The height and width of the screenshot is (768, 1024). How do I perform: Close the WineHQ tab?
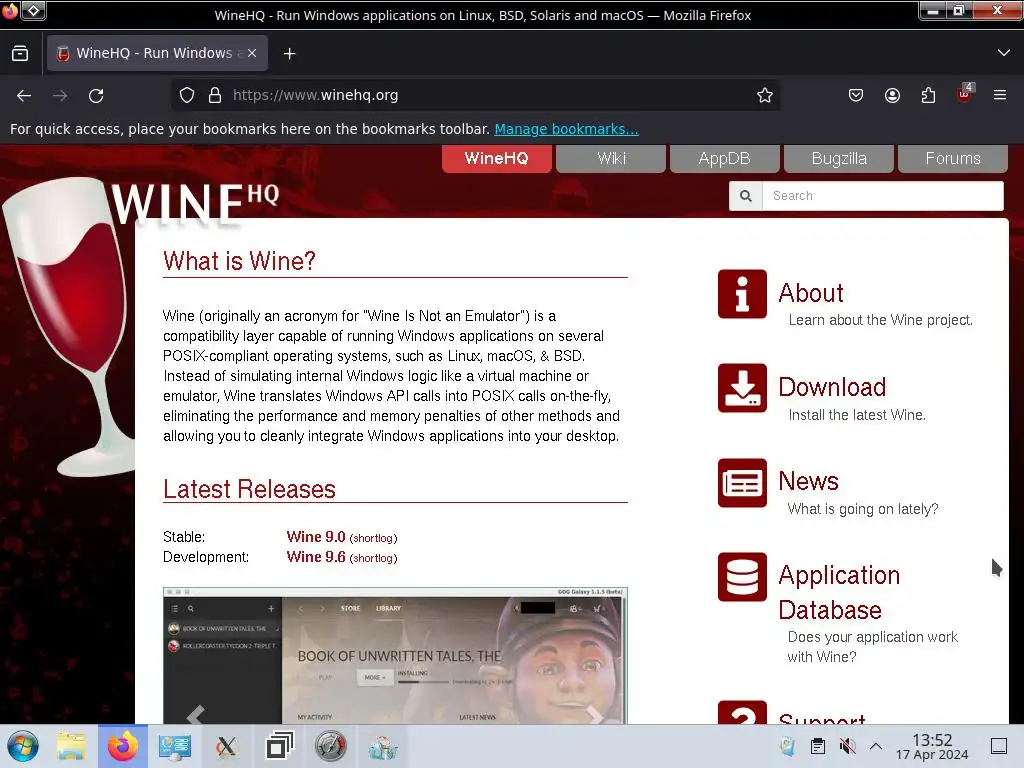click(x=252, y=54)
